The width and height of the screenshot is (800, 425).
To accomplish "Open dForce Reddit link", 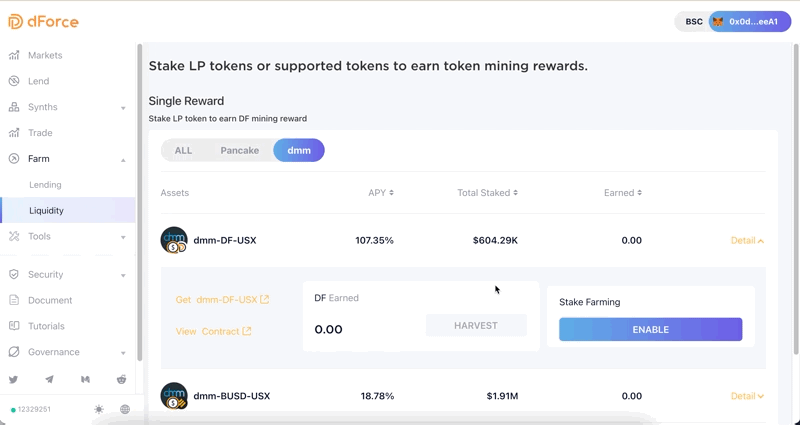I will click(121, 380).
